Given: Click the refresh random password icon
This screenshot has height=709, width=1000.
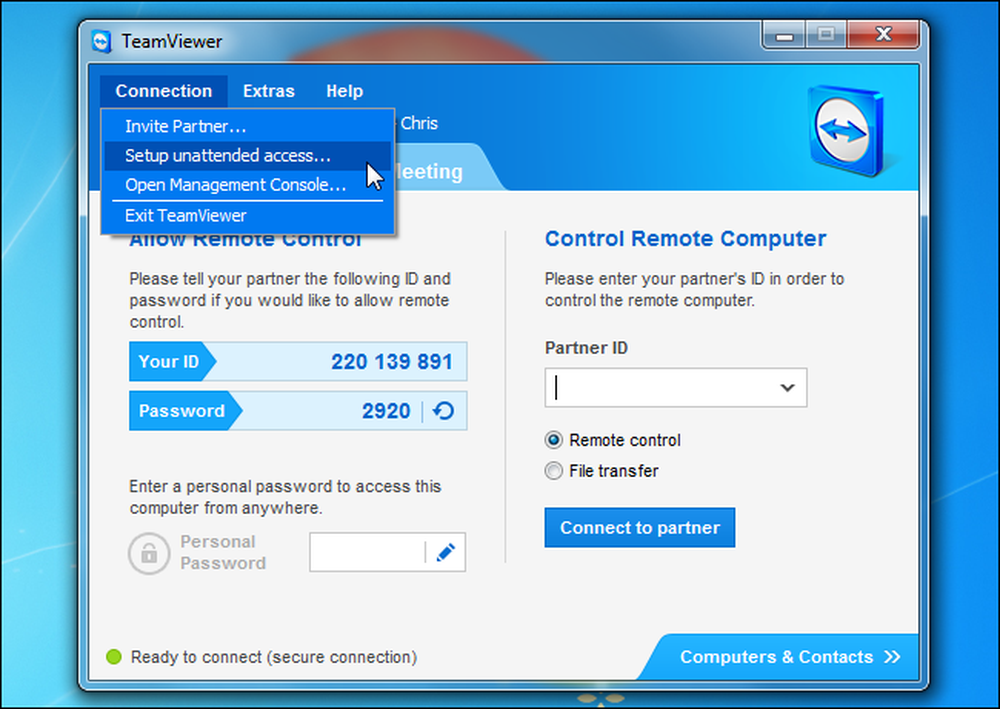Looking at the screenshot, I should tap(443, 411).
